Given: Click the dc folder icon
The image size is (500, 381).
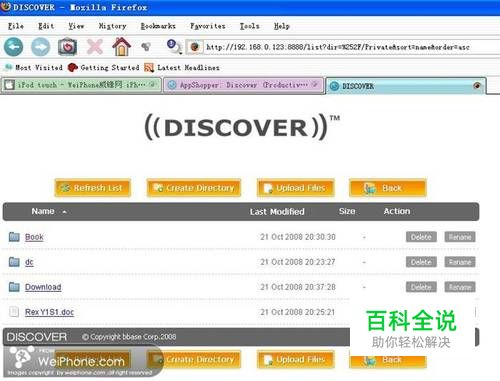Looking at the screenshot, I should click(x=14, y=262).
